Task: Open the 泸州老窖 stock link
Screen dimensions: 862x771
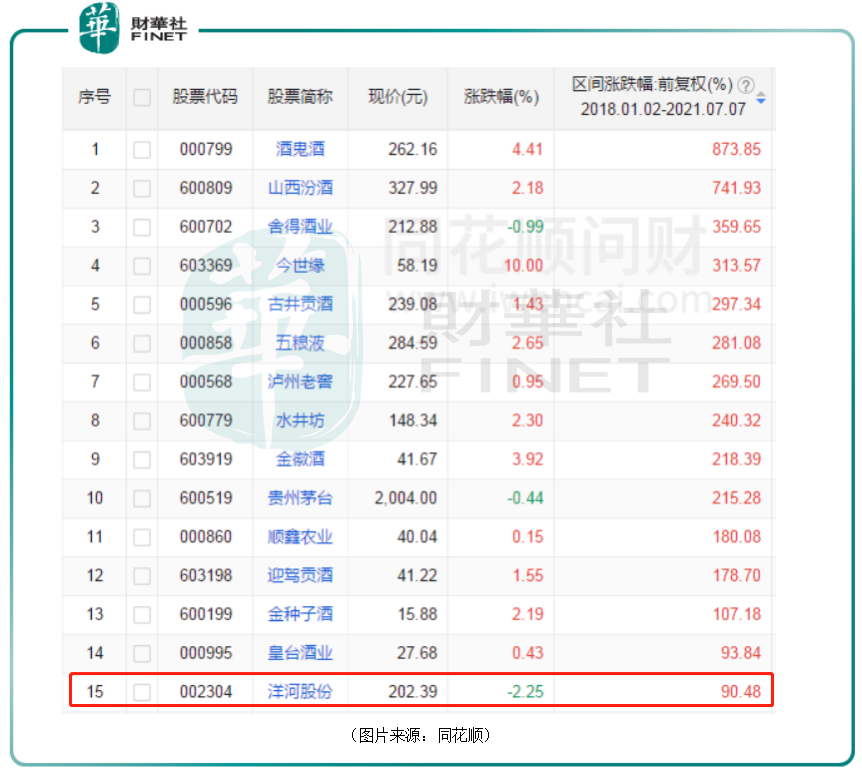Action: pyautogui.click(x=300, y=382)
